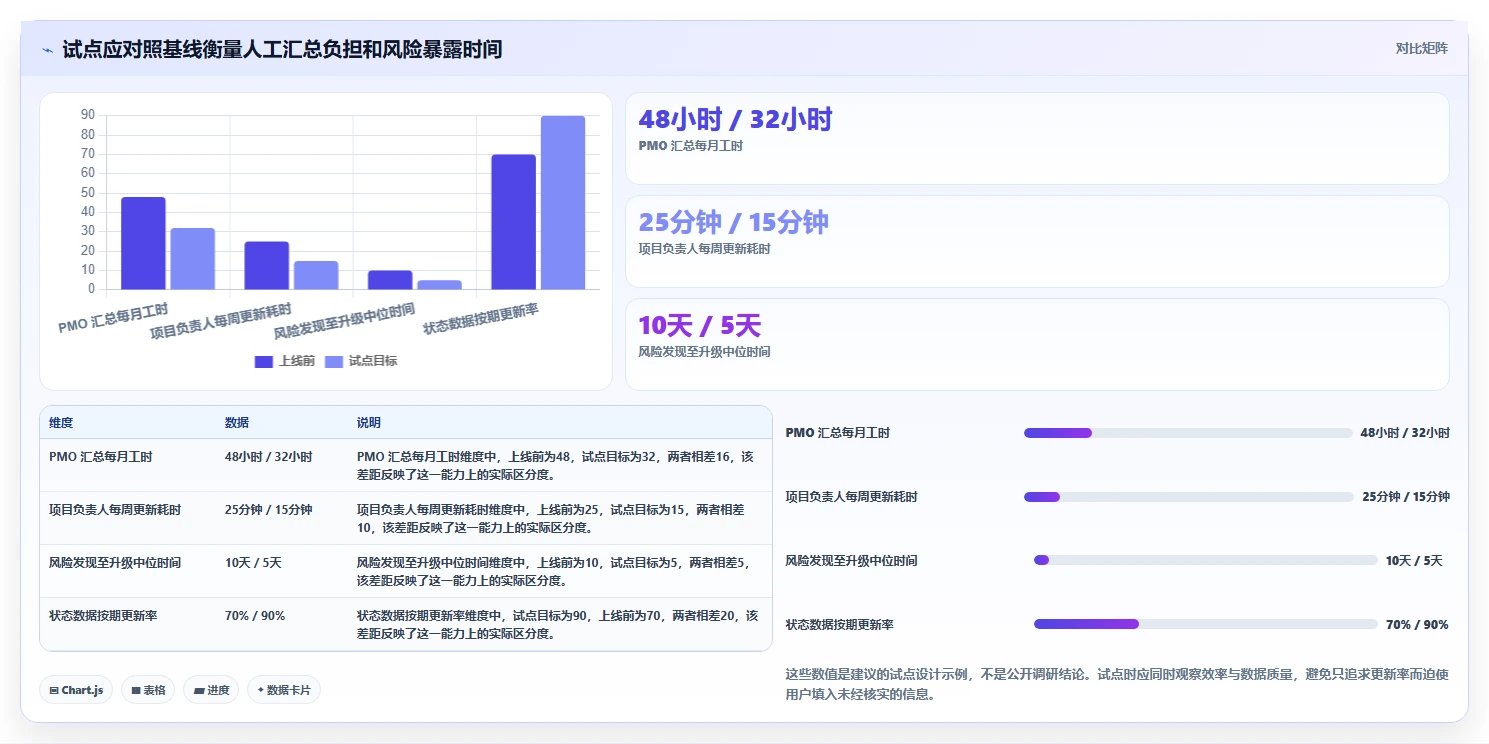Open the 10天 / 5天 data card
Image resolution: width=1489 pixels, height=744 pixels.
tap(1037, 344)
